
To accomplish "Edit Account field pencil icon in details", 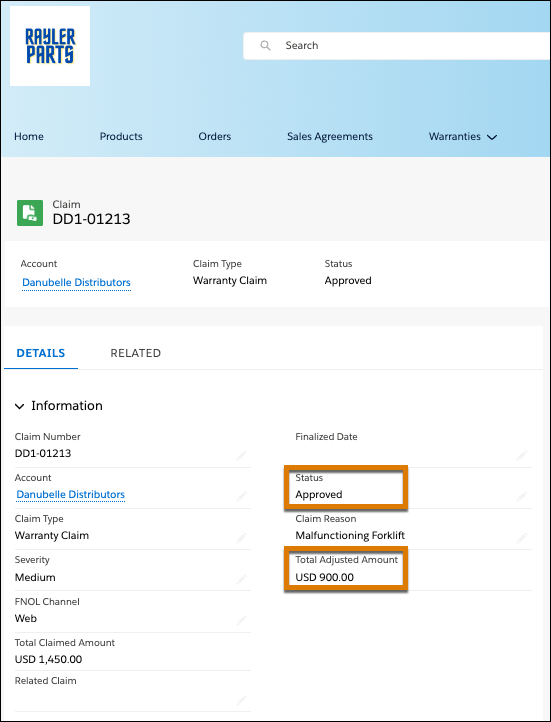I will pos(241,497).
